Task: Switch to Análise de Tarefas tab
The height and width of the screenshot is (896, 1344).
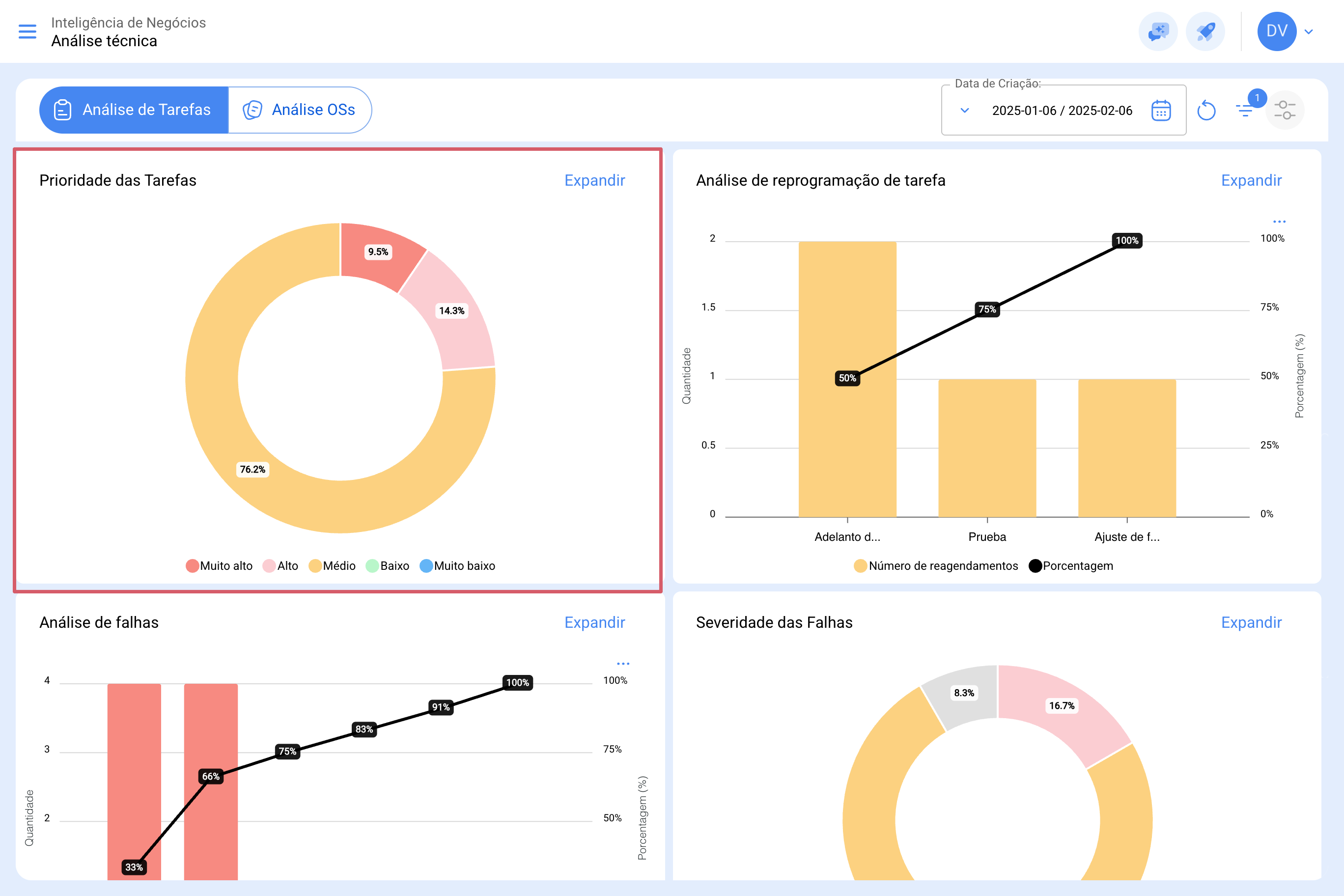Action: [134, 110]
